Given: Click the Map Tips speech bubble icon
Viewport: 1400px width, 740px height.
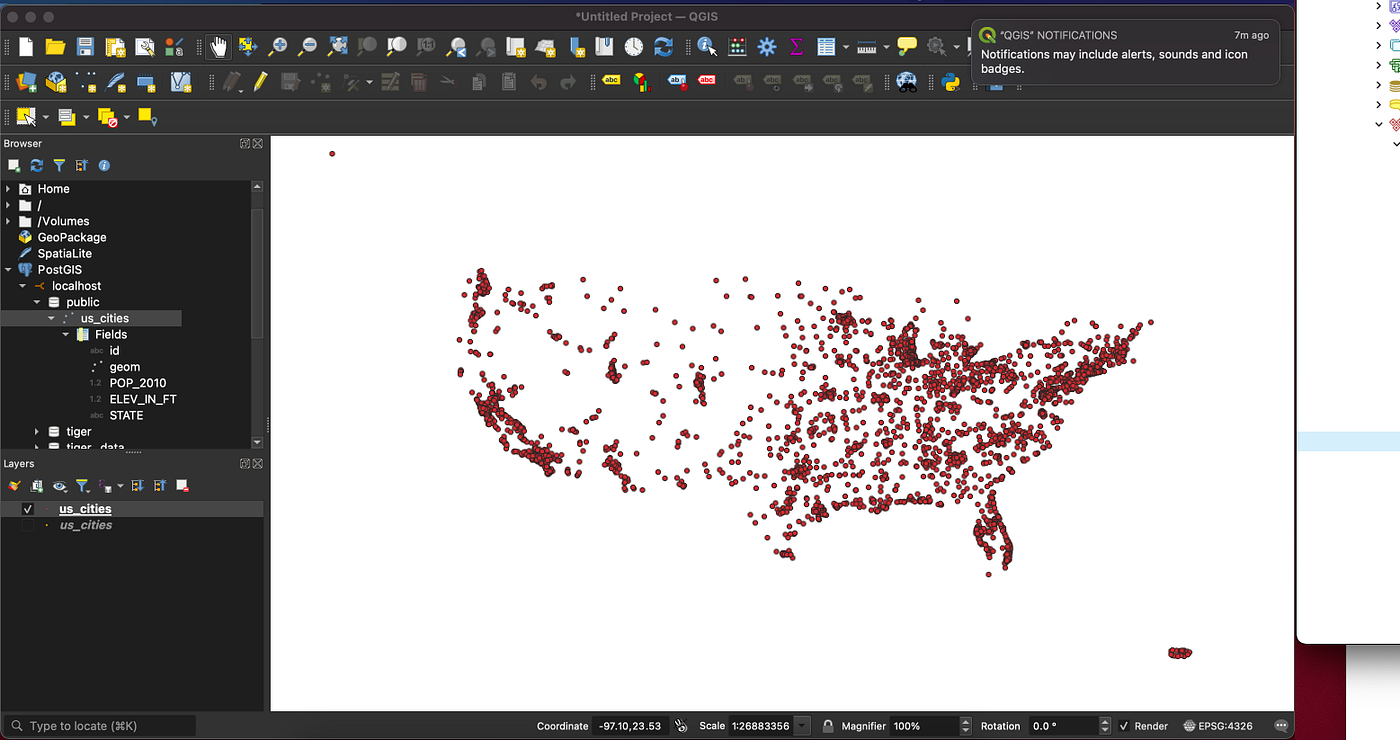Looking at the screenshot, I should click(x=907, y=47).
